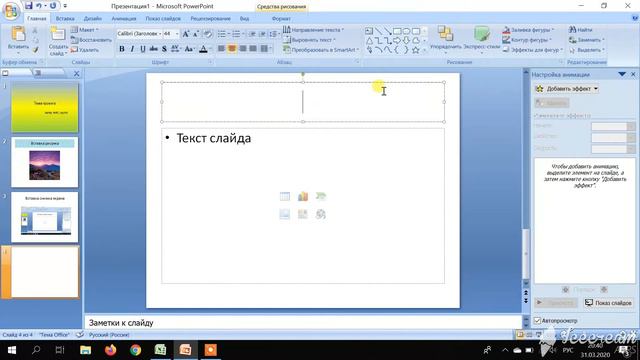This screenshot has height=360, width=640.
Task: Click Find (Найти) binoculars button
Action: 580,30
